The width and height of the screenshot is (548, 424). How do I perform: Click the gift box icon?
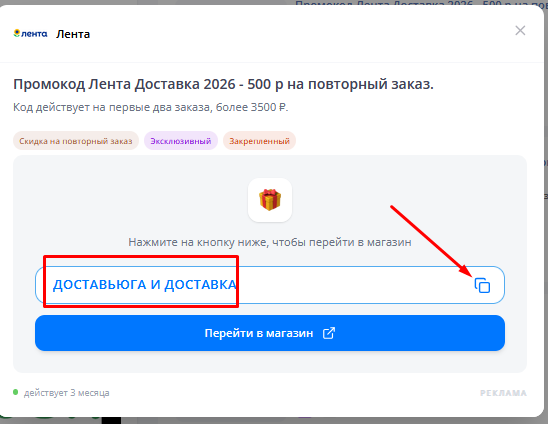click(x=270, y=200)
